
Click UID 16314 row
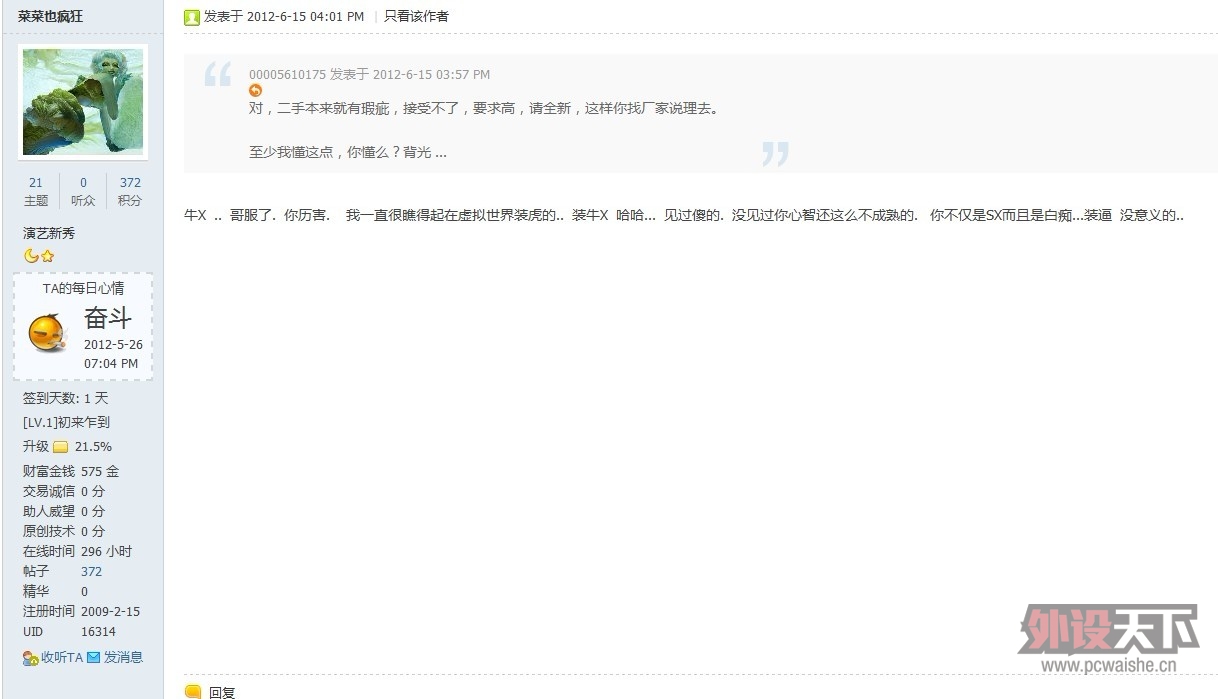[69, 631]
